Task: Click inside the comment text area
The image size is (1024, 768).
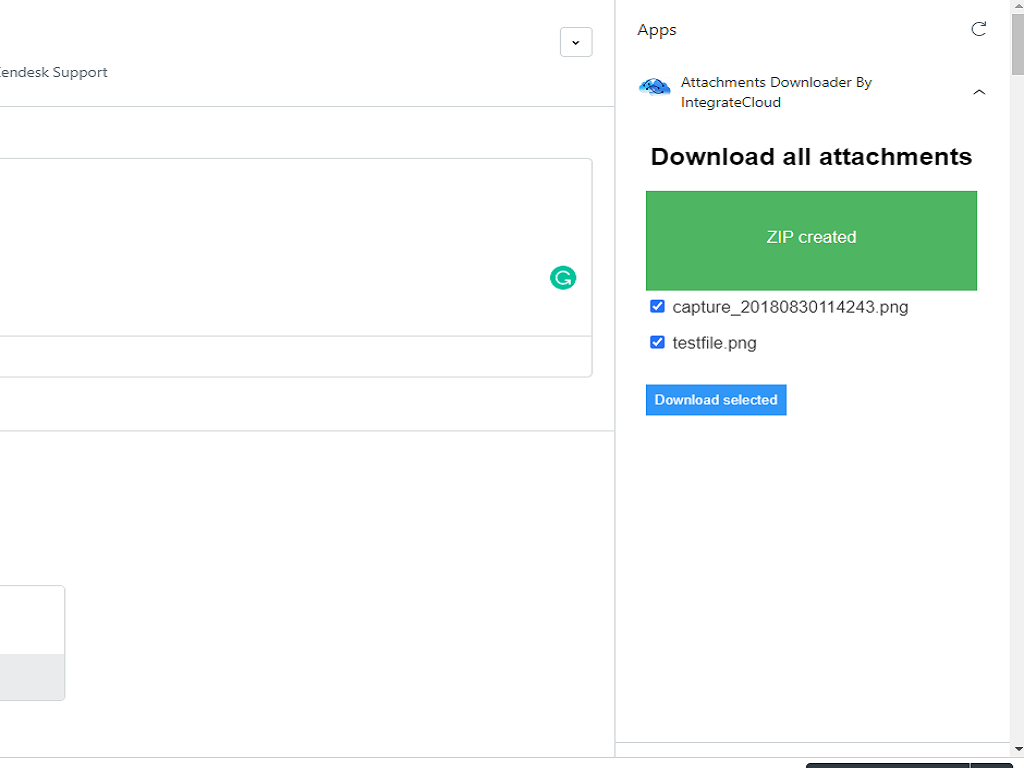Action: 280,245
